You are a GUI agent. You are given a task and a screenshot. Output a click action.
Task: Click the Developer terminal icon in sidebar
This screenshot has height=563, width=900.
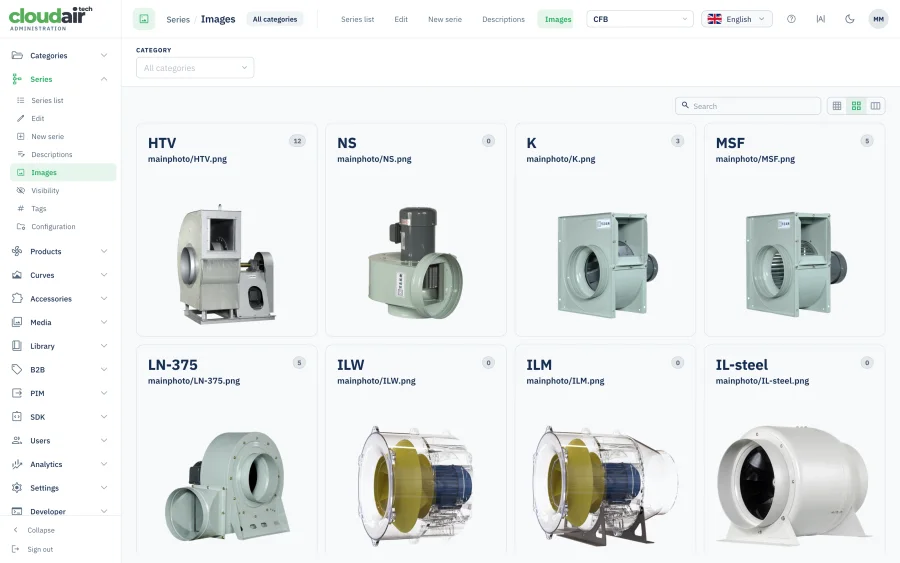pyautogui.click(x=17, y=511)
